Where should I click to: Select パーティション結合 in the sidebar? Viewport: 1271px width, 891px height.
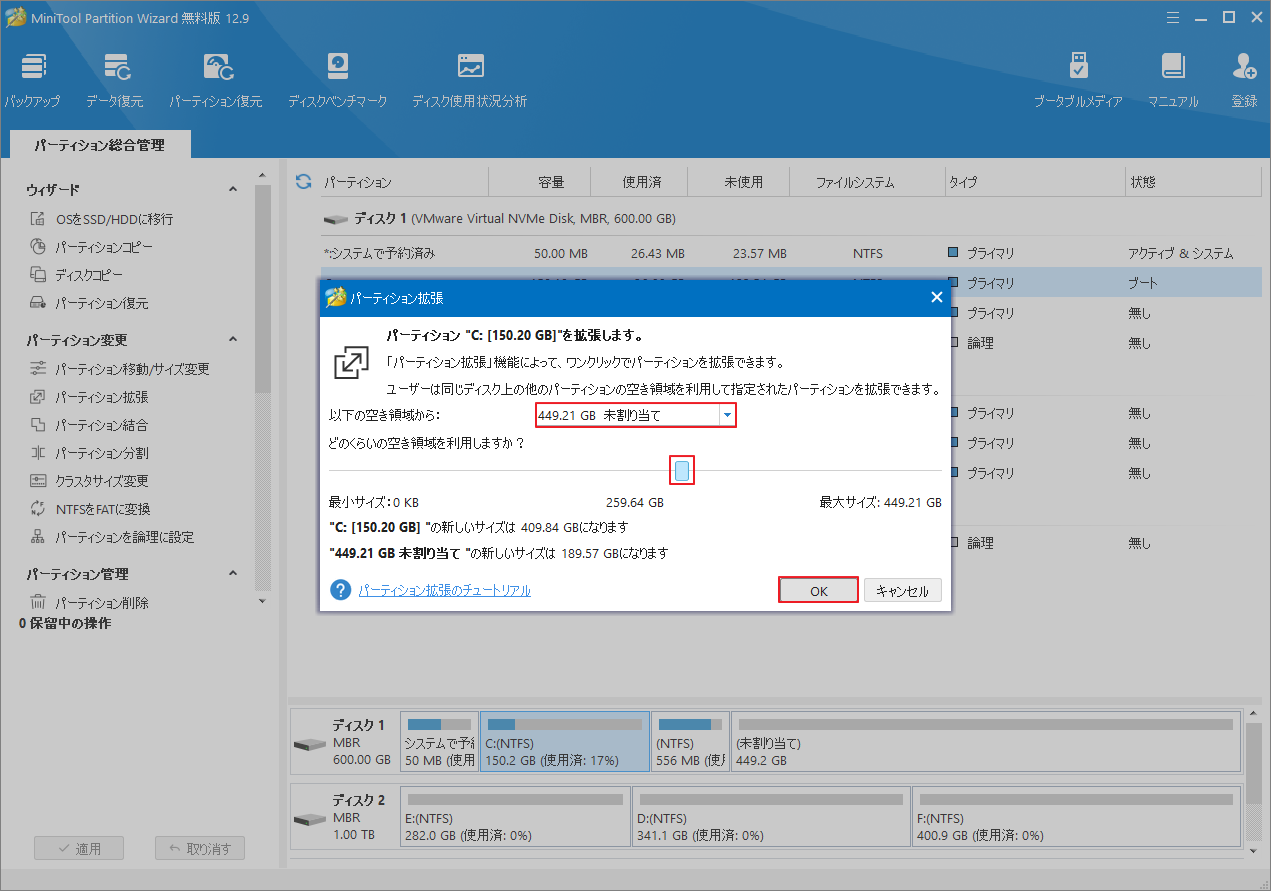tap(89, 425)
